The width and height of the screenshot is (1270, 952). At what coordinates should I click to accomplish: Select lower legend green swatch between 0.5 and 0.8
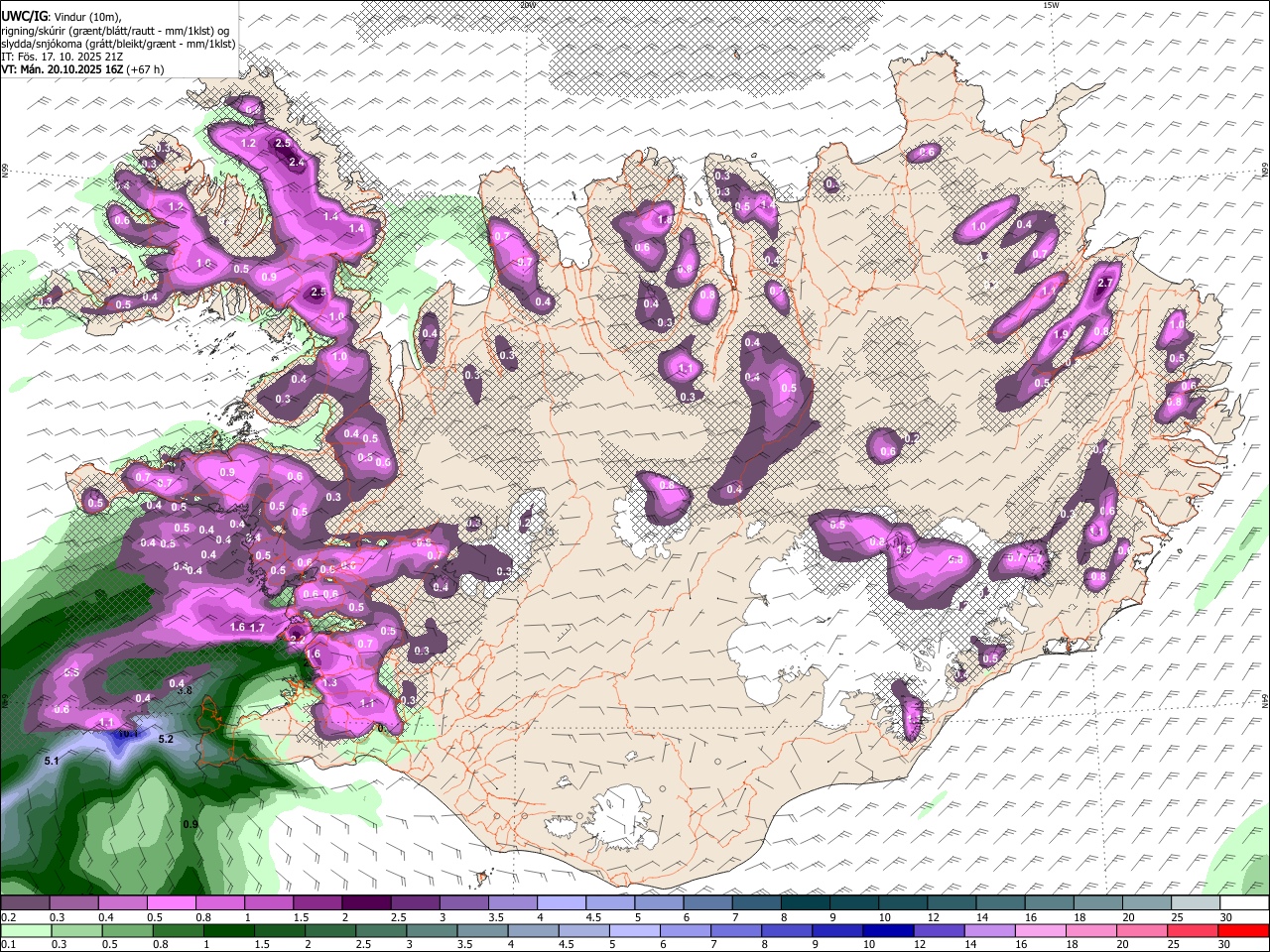127,931
